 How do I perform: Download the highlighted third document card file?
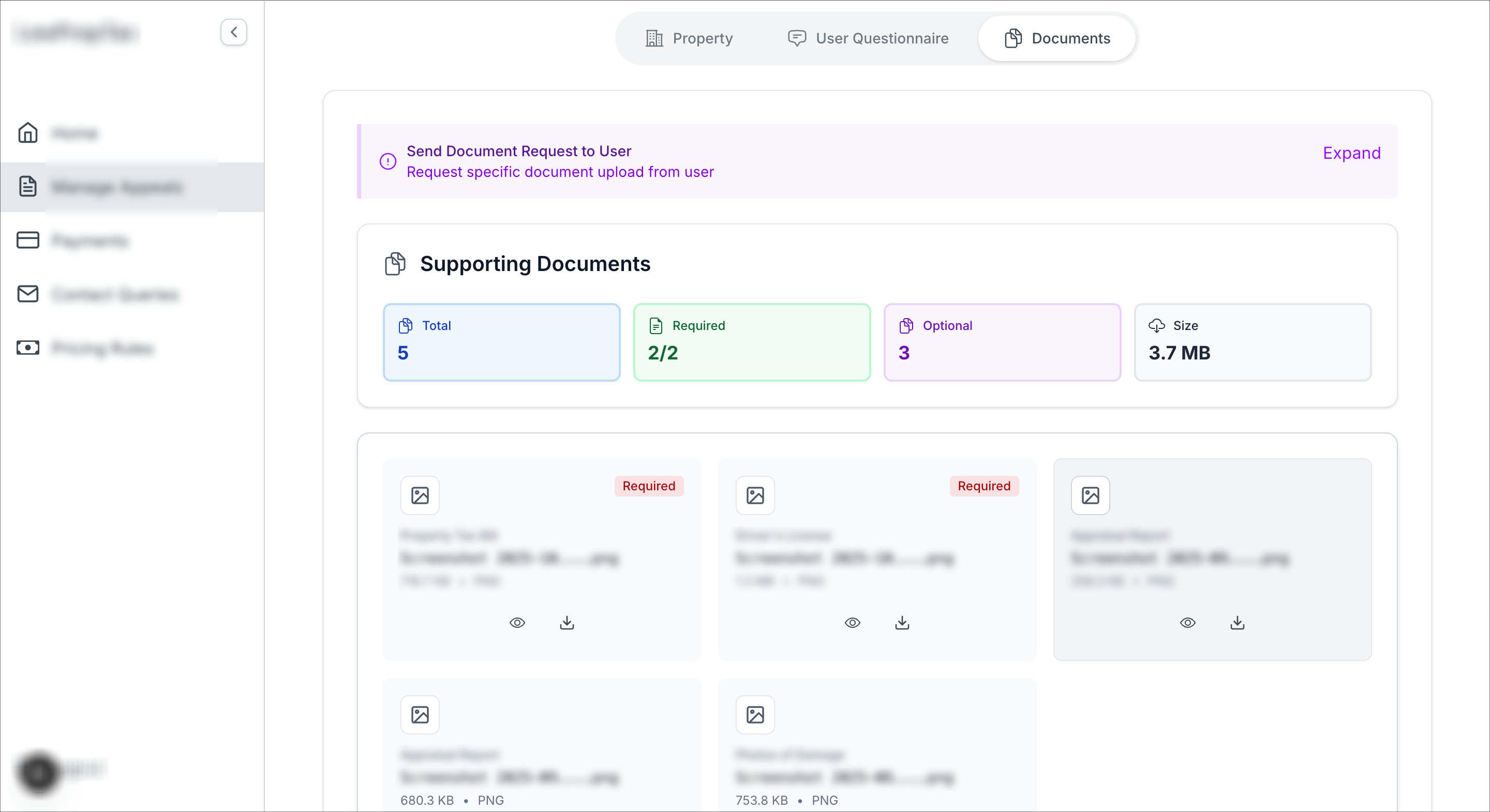(x=1237, y=623)
